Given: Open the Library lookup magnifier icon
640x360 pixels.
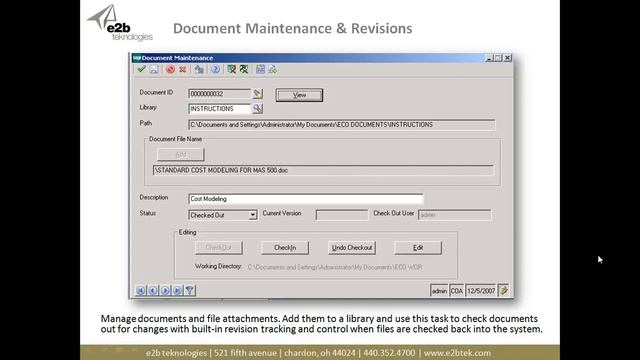Looking at the screenshot, I should (258, 109).
